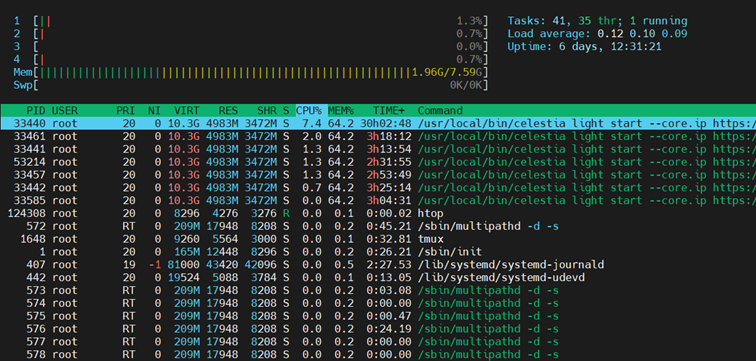Select multipathd thread row PID 576
Image resolution: width=756 pixels, height=361 pixels.
(378, 329)
